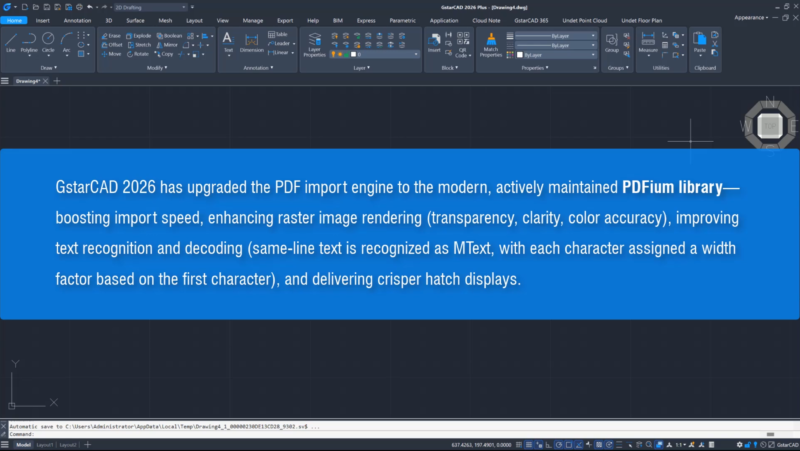Activate the Circle tool
800x451 pixels.
click(49, 42)
